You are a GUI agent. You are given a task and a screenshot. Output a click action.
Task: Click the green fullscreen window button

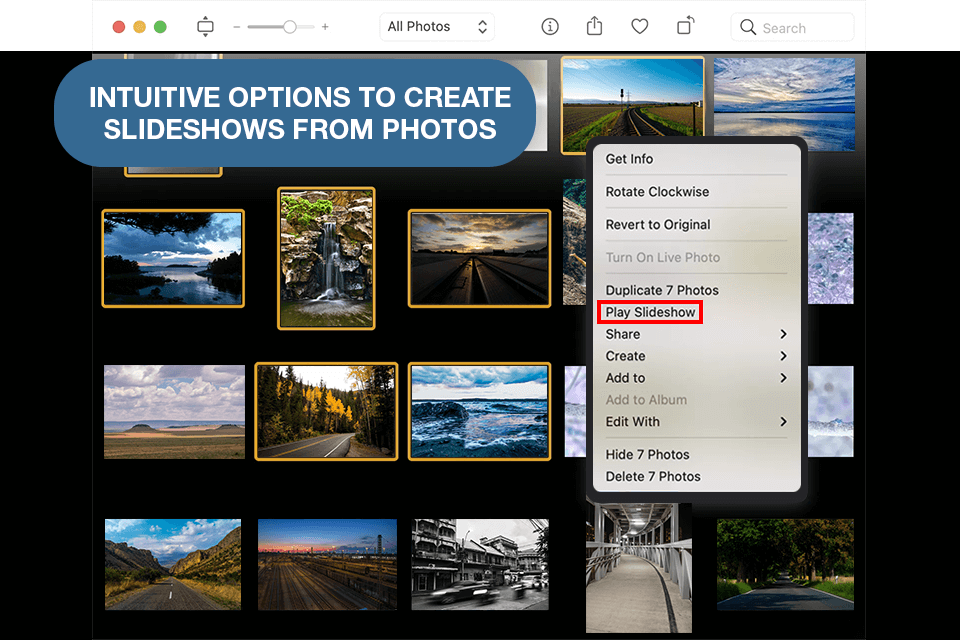pyautogui.click(x=160, y=27)
